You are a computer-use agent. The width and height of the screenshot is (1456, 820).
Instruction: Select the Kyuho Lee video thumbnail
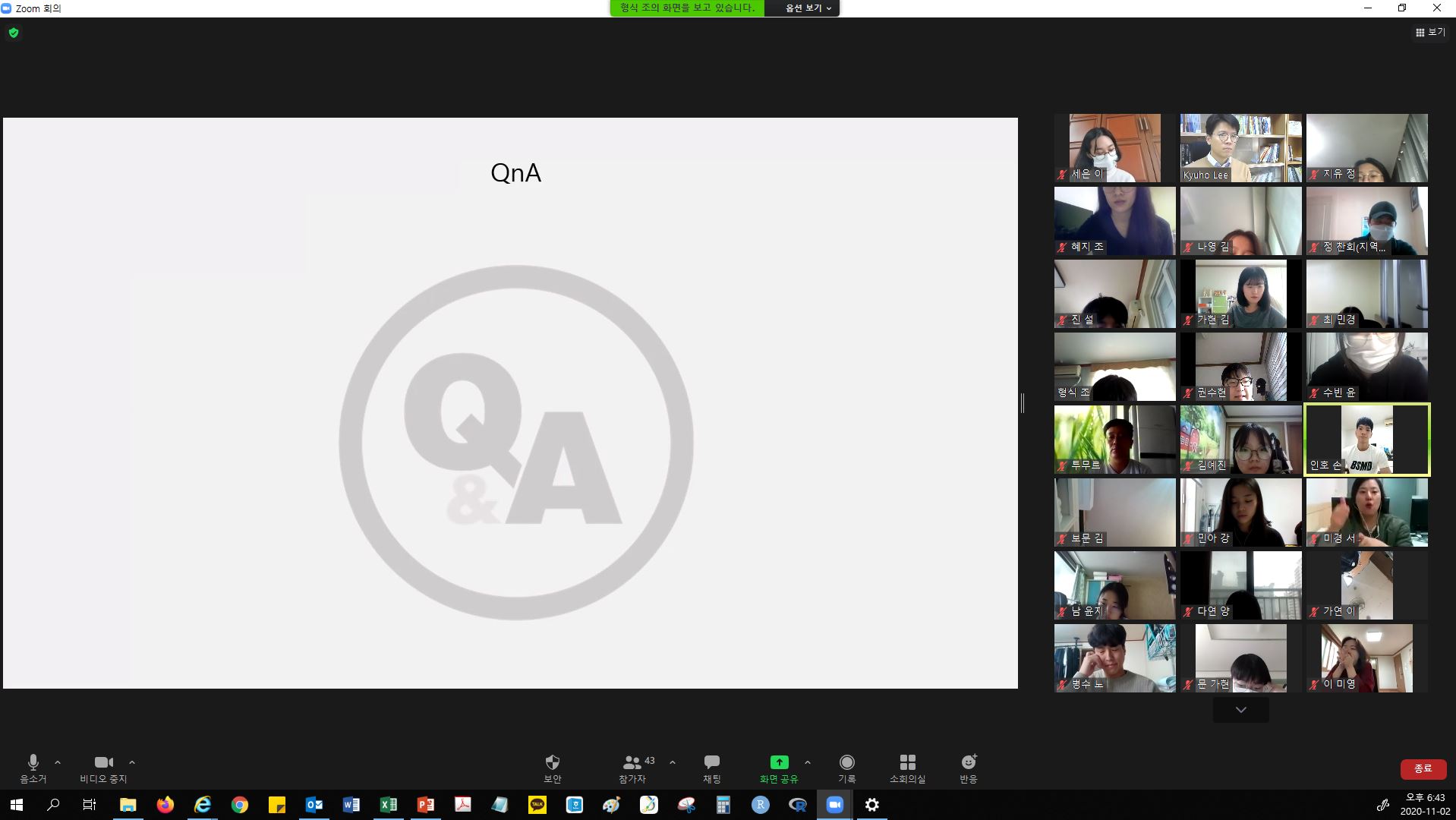[x=1240, y=148]
